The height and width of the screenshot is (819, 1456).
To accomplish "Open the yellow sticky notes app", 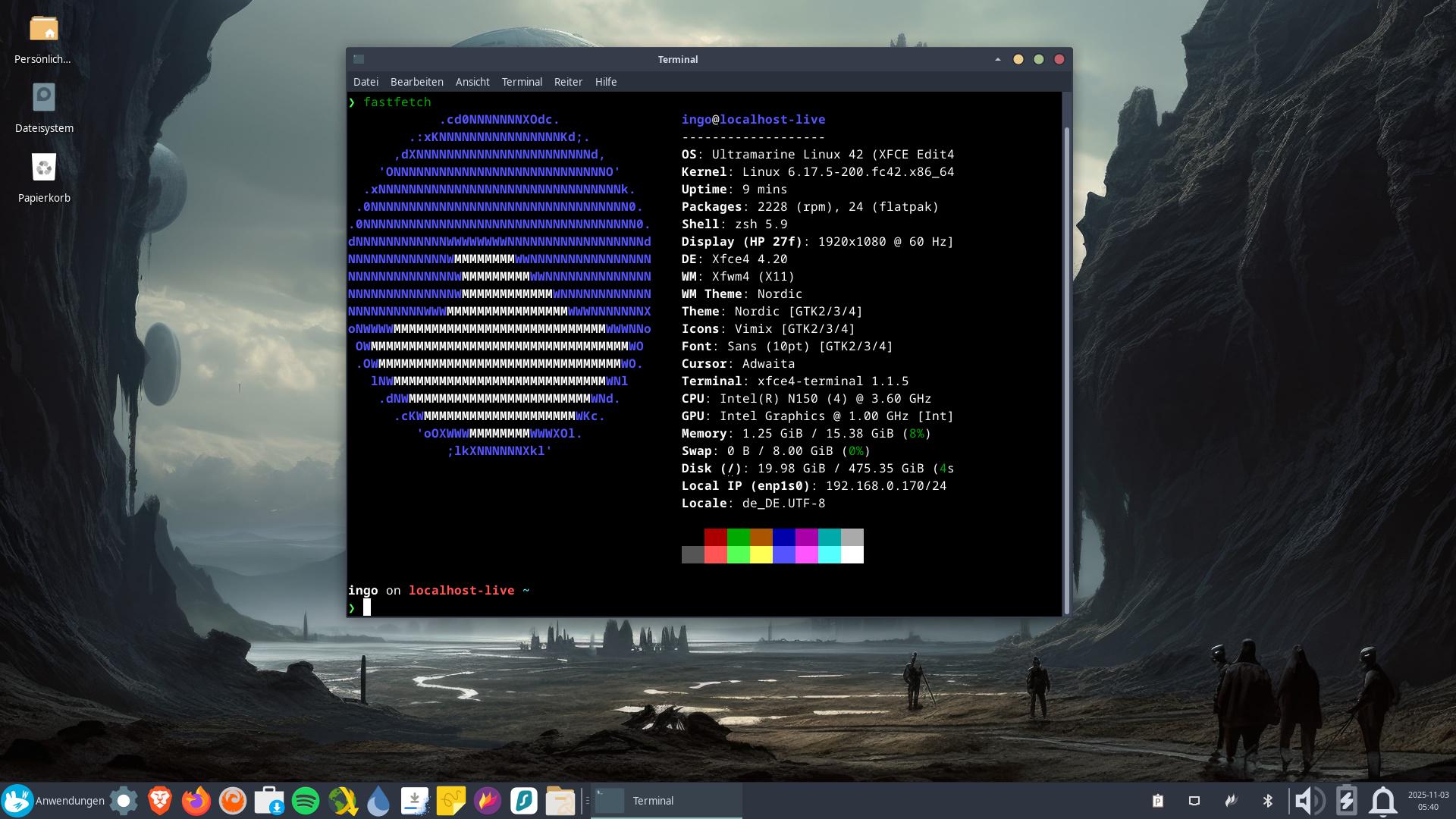I will tap(451, 801).
